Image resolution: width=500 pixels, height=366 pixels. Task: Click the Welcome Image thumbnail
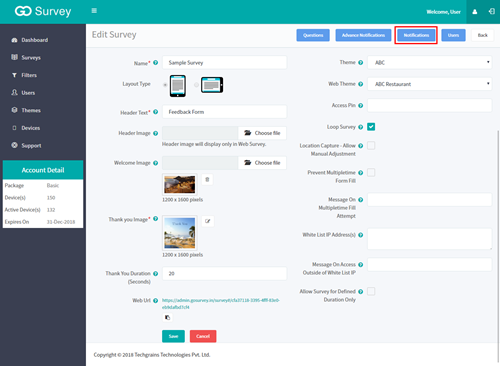[x=179, y=184]
